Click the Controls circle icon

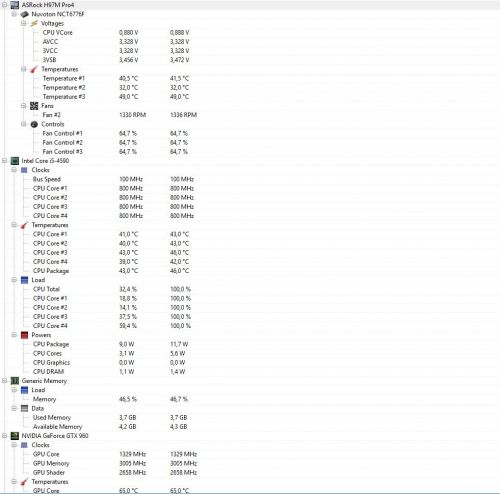tap(34, 124)
